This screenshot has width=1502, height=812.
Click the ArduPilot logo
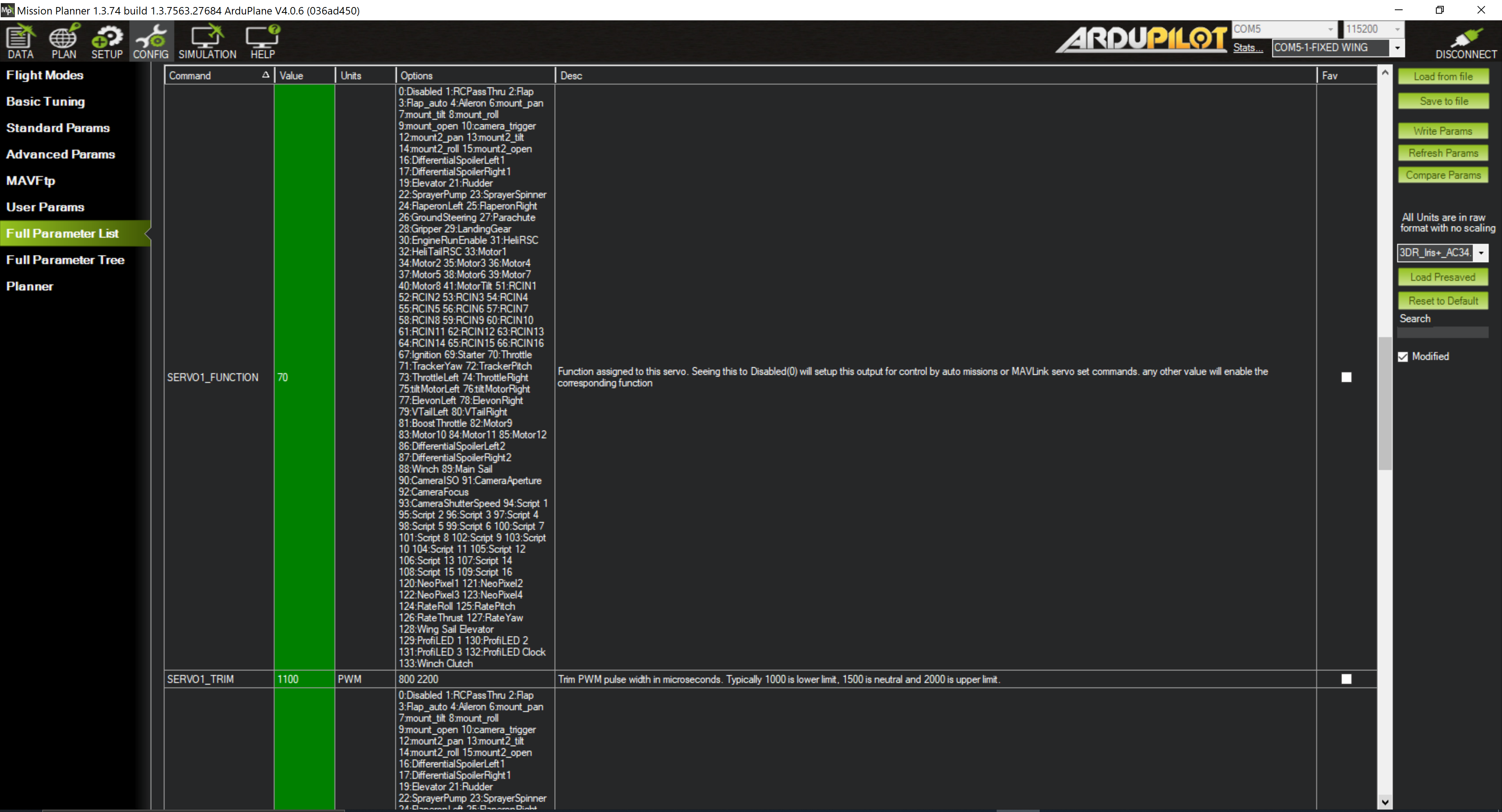(x=1142, y=39)
